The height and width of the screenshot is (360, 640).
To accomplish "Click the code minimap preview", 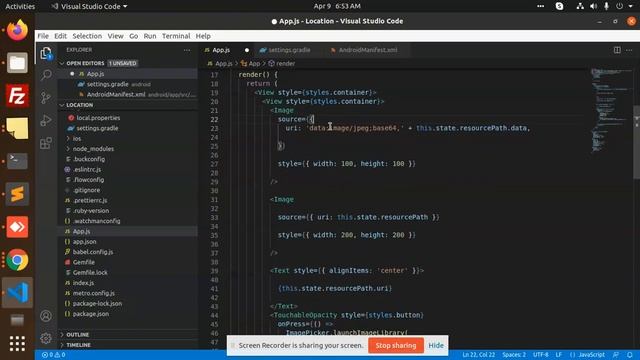I will (612, 110).
